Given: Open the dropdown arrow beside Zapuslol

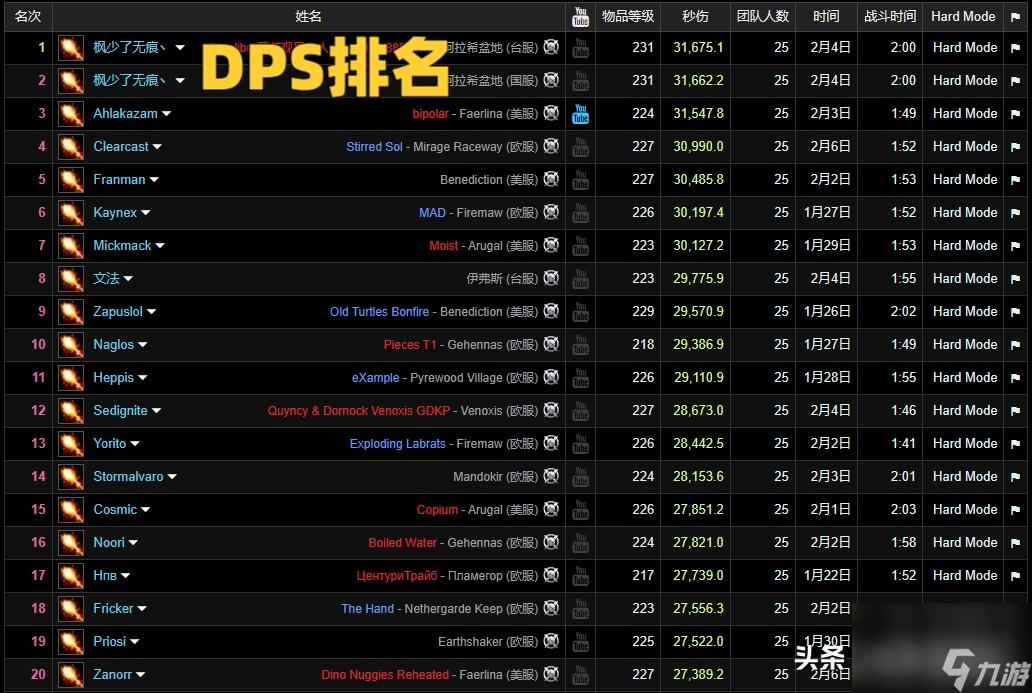Looking at the screenshot, I should pos(151,312).
